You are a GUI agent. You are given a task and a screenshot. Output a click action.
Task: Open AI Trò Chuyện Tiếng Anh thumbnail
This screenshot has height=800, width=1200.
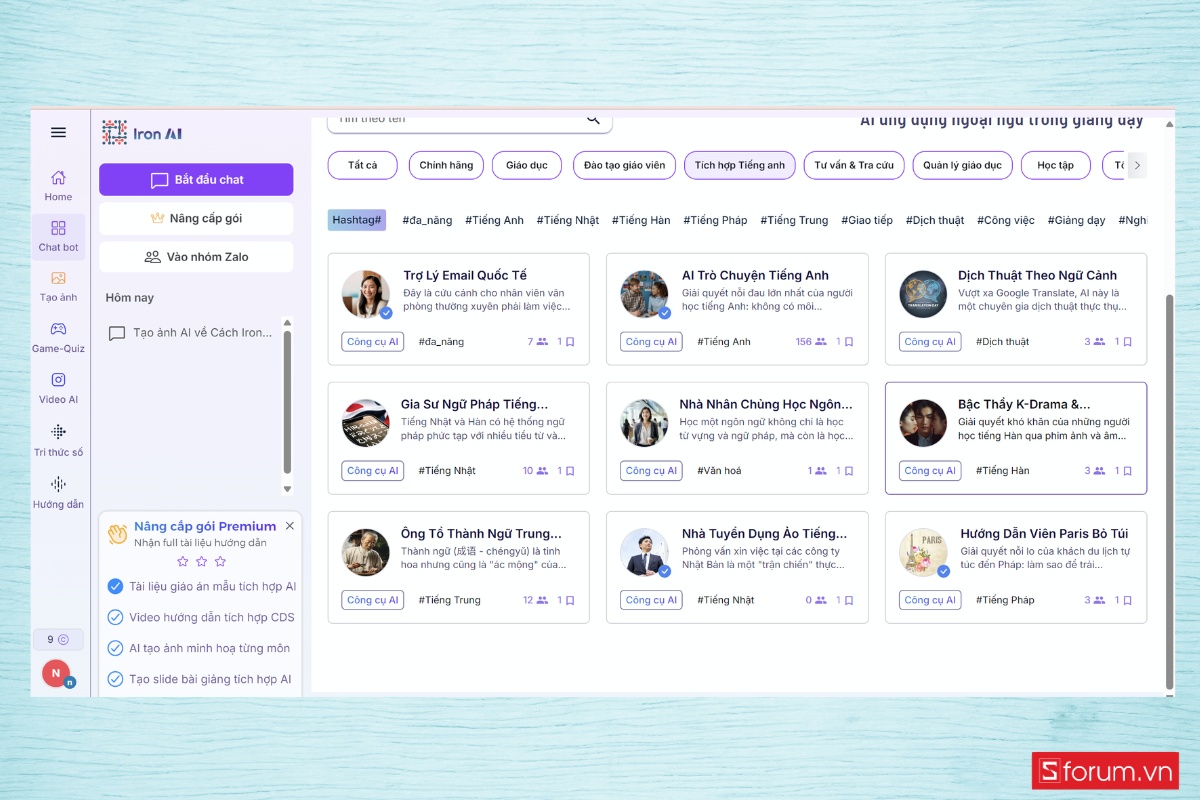pyautogui.click(x=645, y=294)
